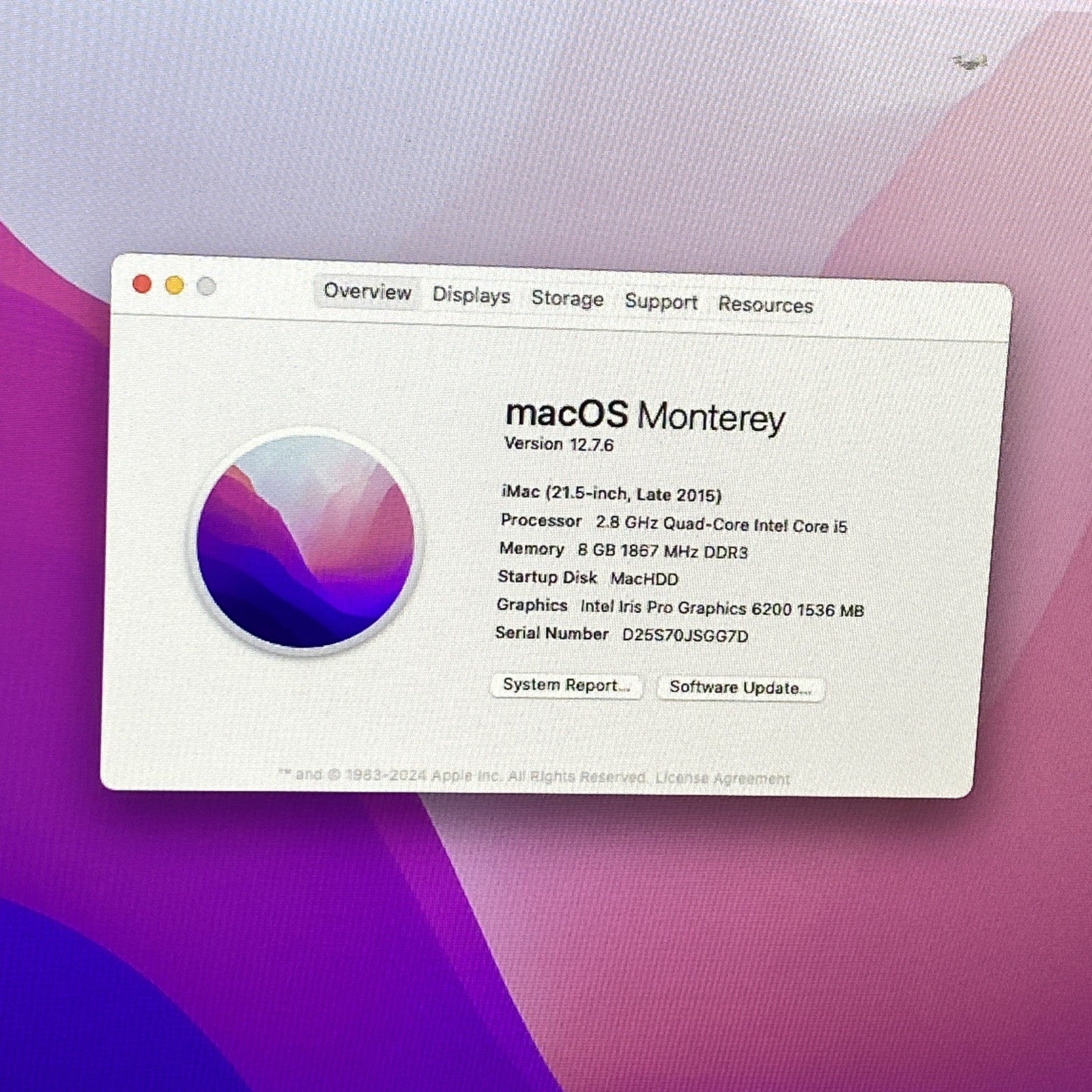Open the Storage tab

tap(567, 299)
